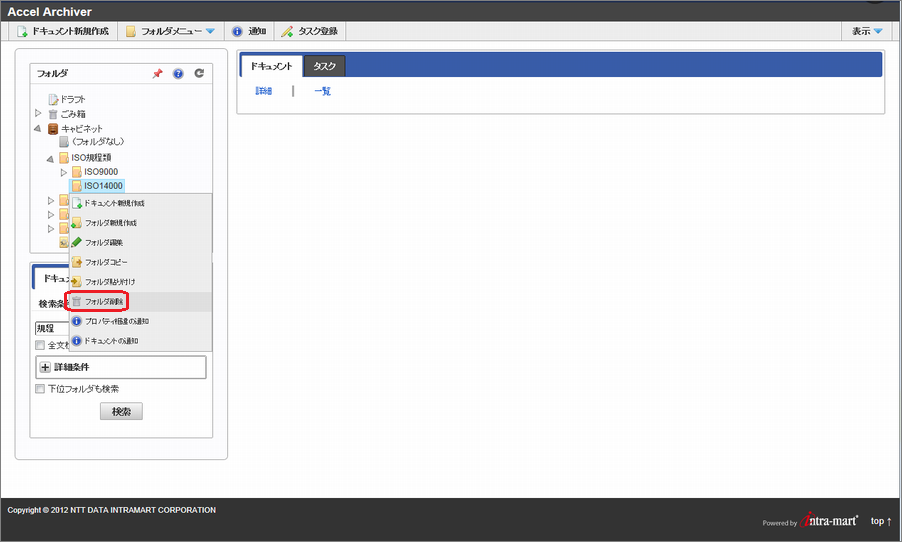This screenshot has width=902, height=542.
Task: Open the フォルダメニュー dropdown arrow
Action: (210, 31)
